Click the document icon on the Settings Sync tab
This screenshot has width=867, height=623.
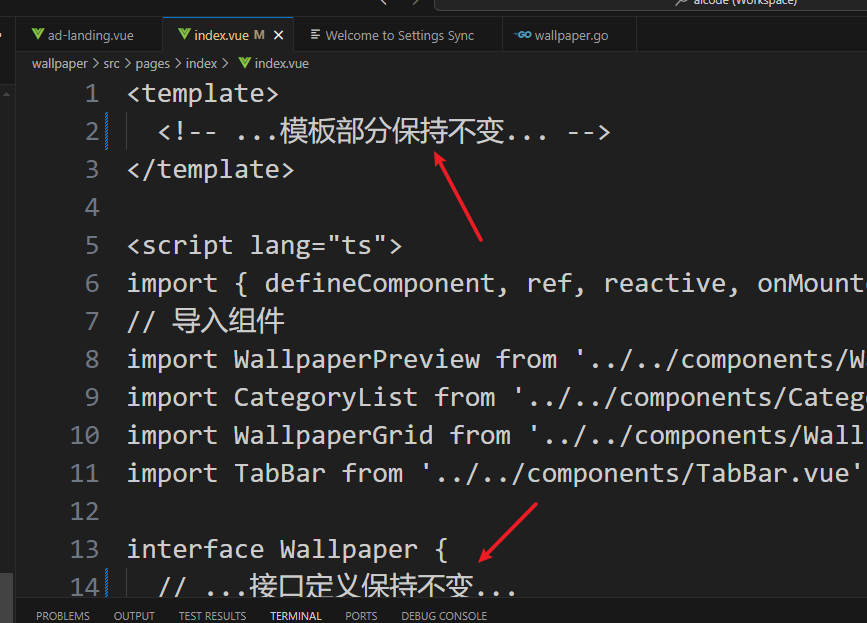(315, 35)
